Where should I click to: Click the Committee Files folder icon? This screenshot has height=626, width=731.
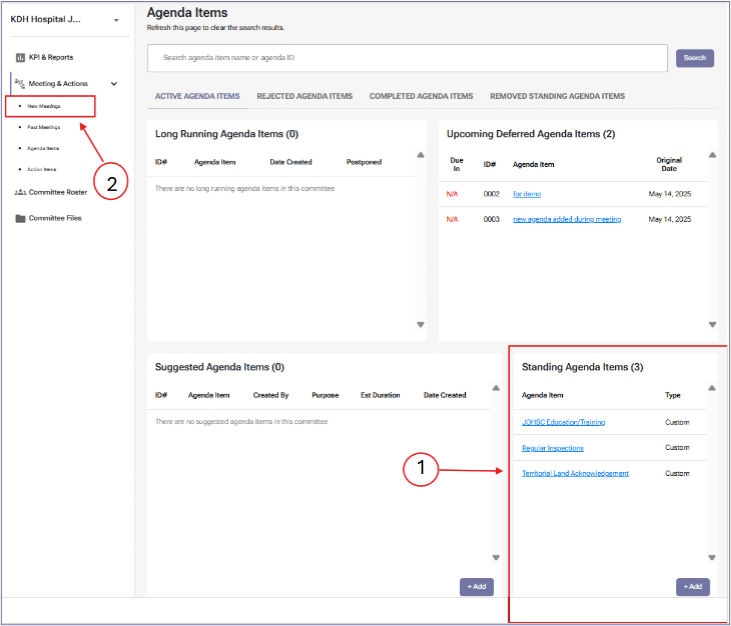[x=20, y=218]
